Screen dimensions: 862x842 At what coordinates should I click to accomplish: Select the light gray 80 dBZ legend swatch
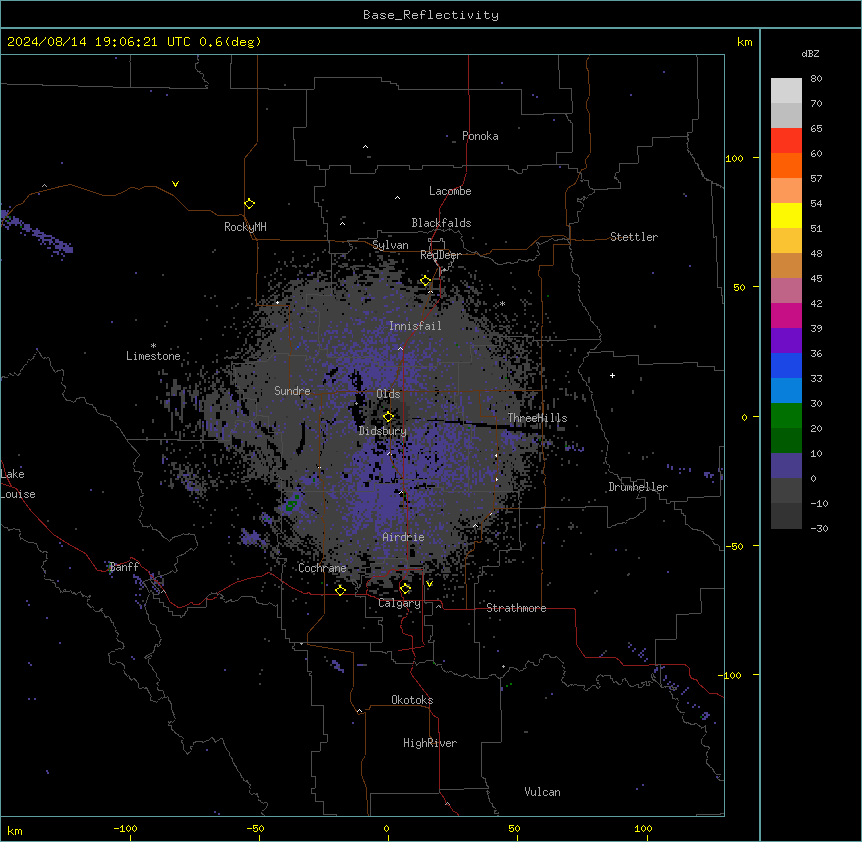pos(786,90)
